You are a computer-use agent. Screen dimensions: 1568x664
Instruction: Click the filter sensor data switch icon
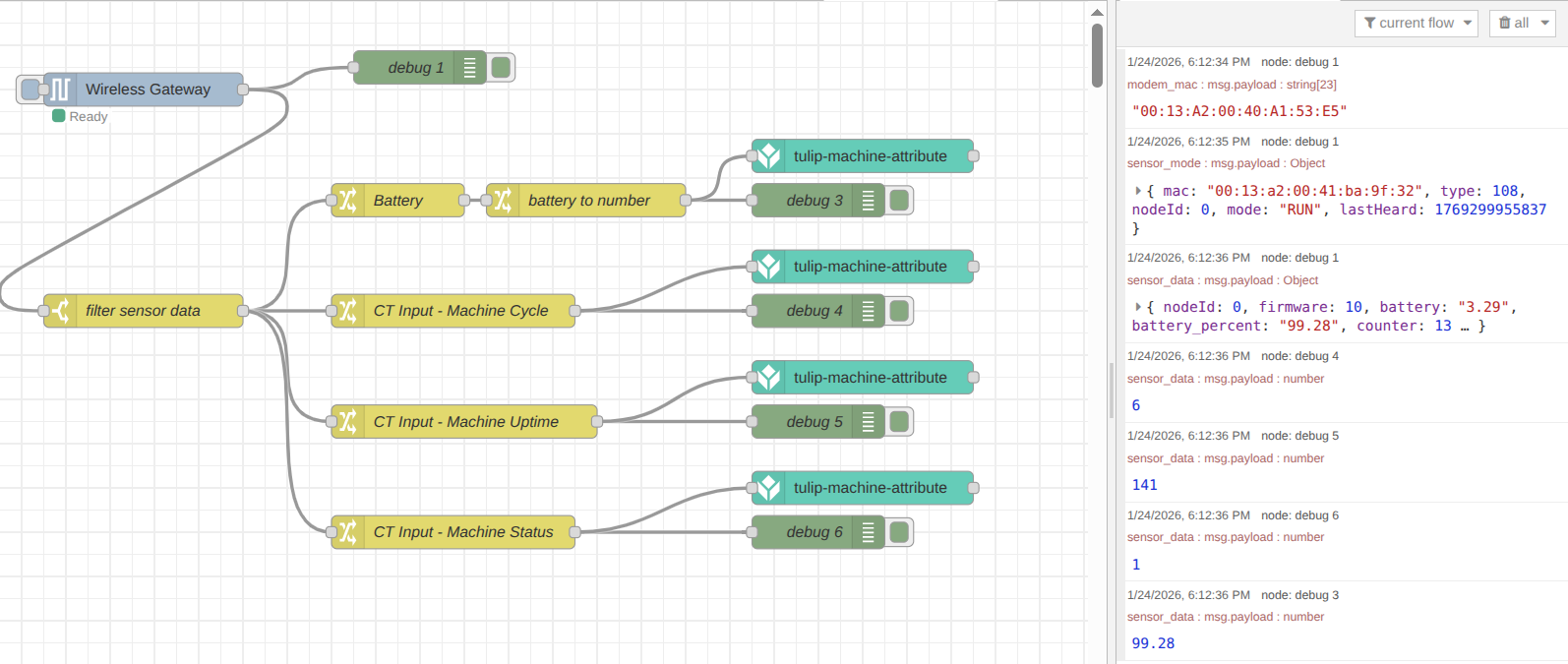(x=60, y=311)
